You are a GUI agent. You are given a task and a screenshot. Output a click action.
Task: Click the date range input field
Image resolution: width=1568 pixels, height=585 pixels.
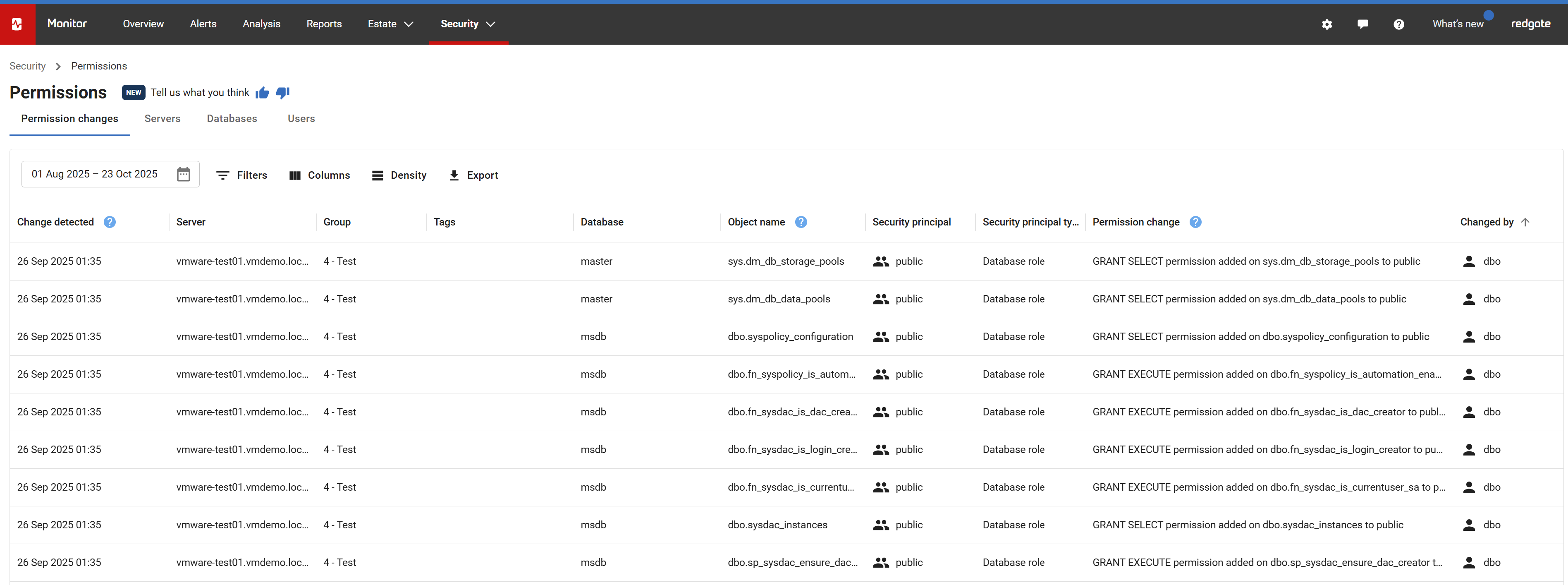pos(94,174)
